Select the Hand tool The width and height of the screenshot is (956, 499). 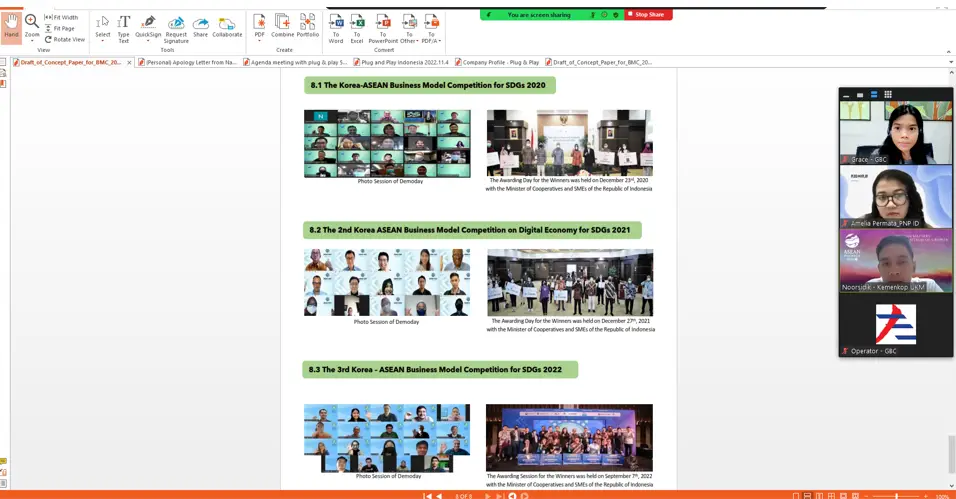click(x=11, y=26)
